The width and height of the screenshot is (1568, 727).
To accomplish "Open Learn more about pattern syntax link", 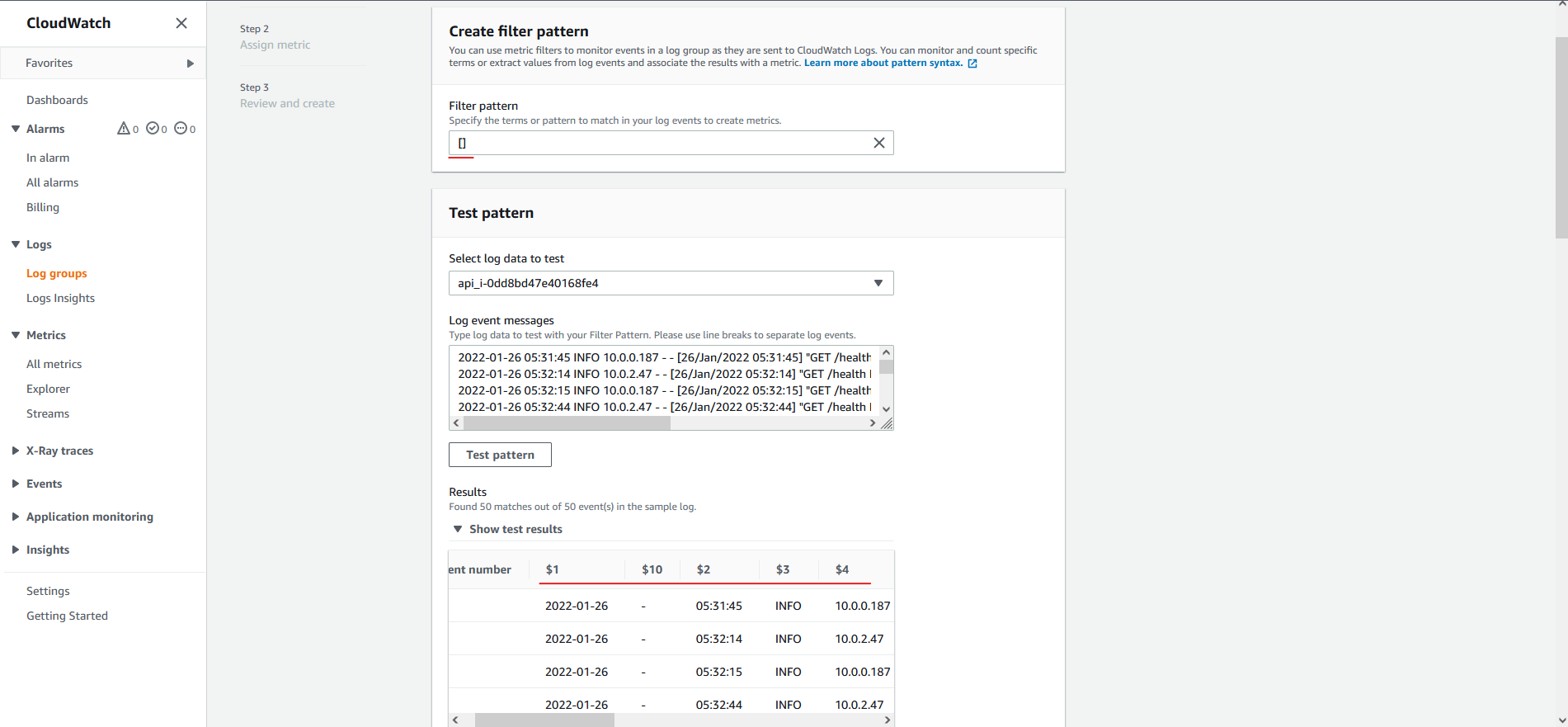I will [883, 63].
